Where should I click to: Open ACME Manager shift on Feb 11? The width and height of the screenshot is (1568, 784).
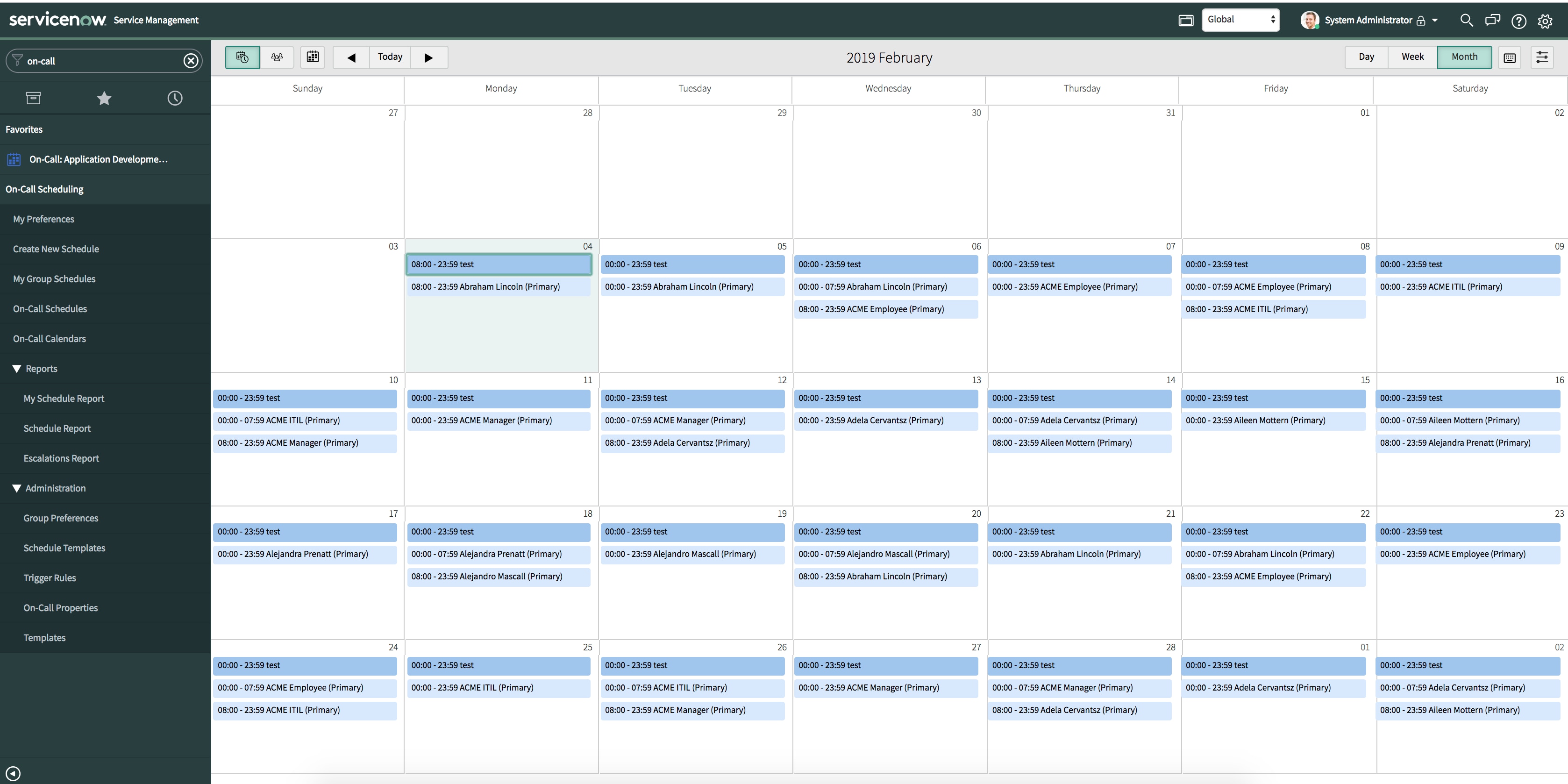tap(499, 421)
